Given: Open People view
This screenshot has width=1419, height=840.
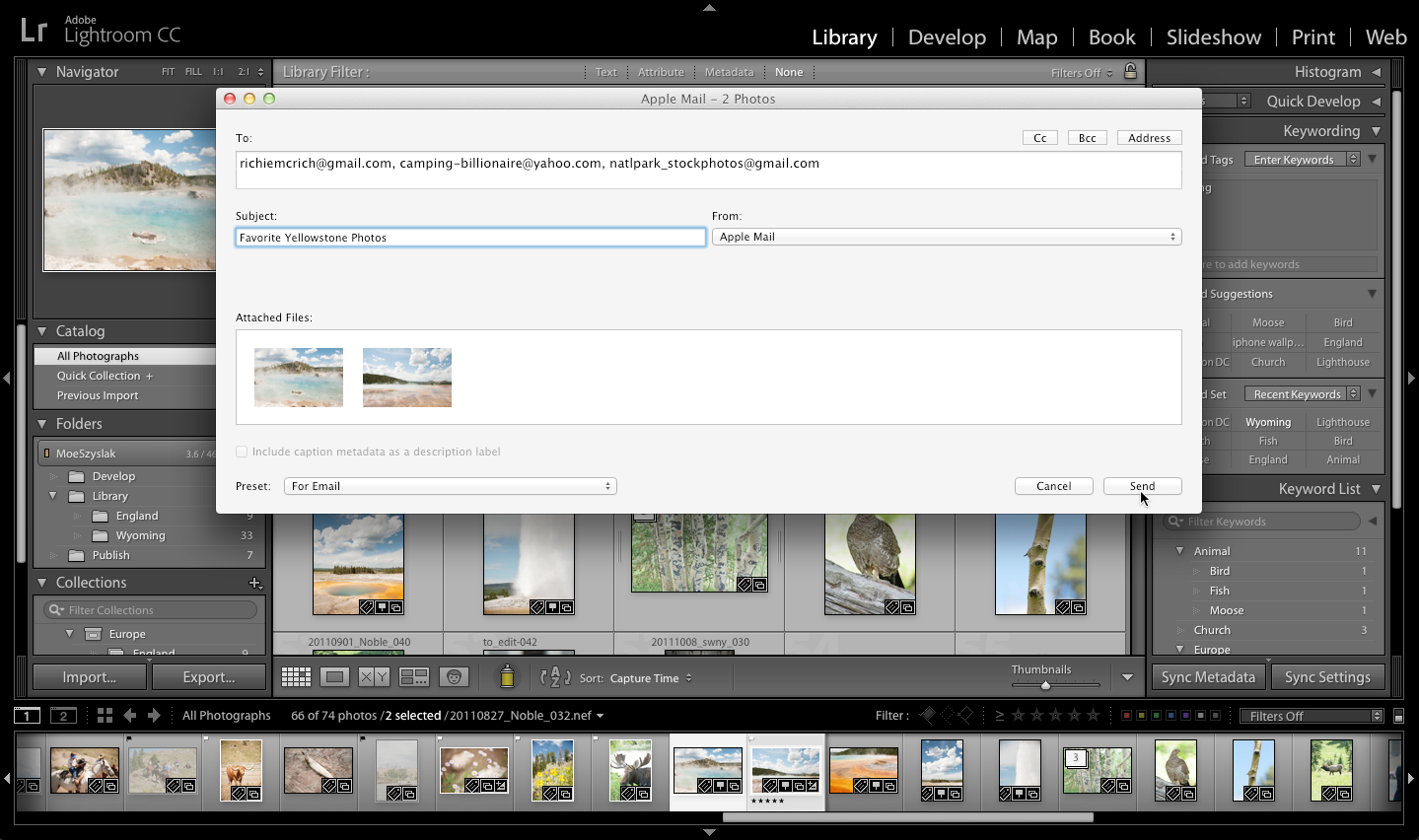Looking at the screenshot, I should tap(453, 676).
